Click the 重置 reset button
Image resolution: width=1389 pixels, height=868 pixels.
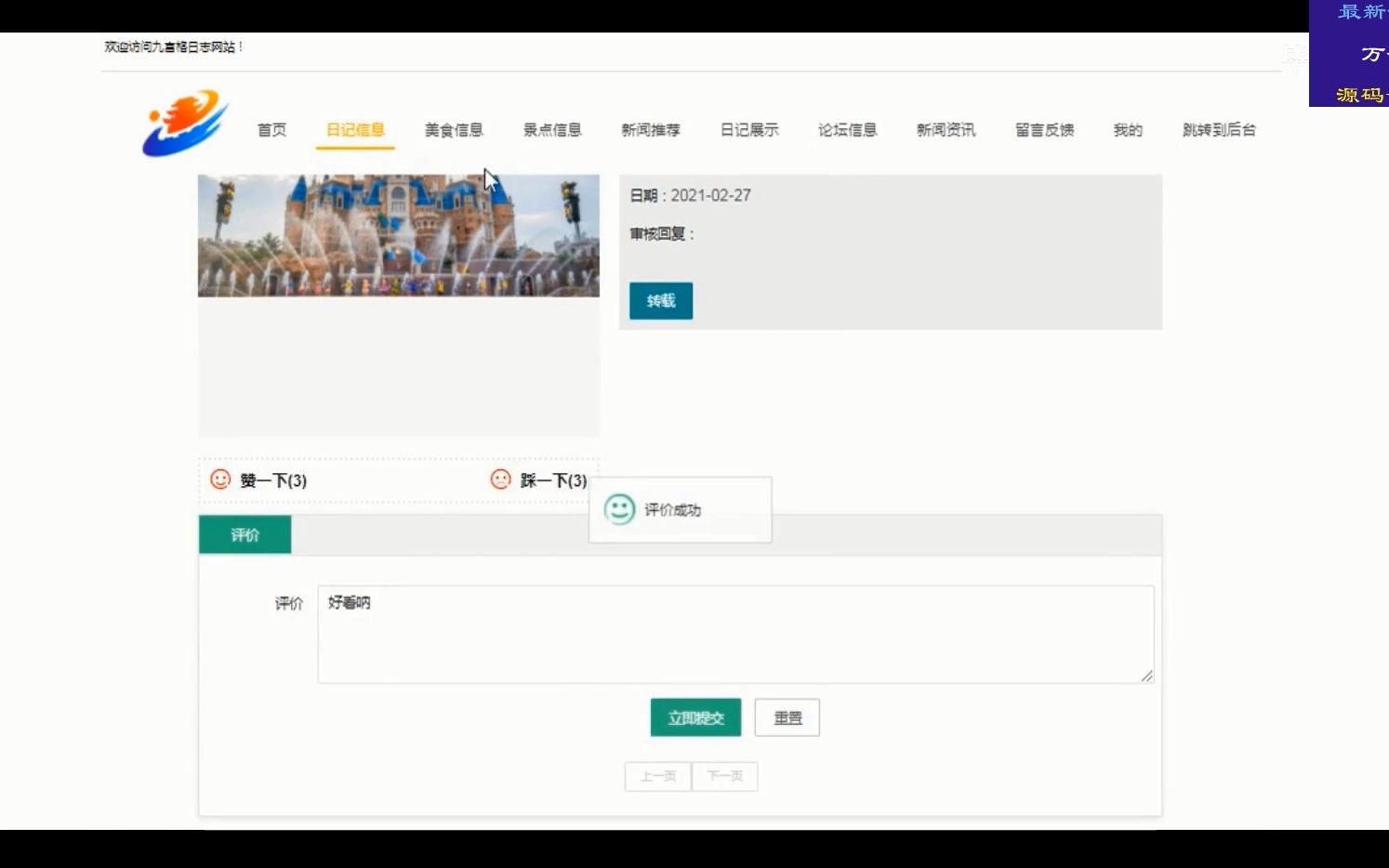(x=787, y=717)
